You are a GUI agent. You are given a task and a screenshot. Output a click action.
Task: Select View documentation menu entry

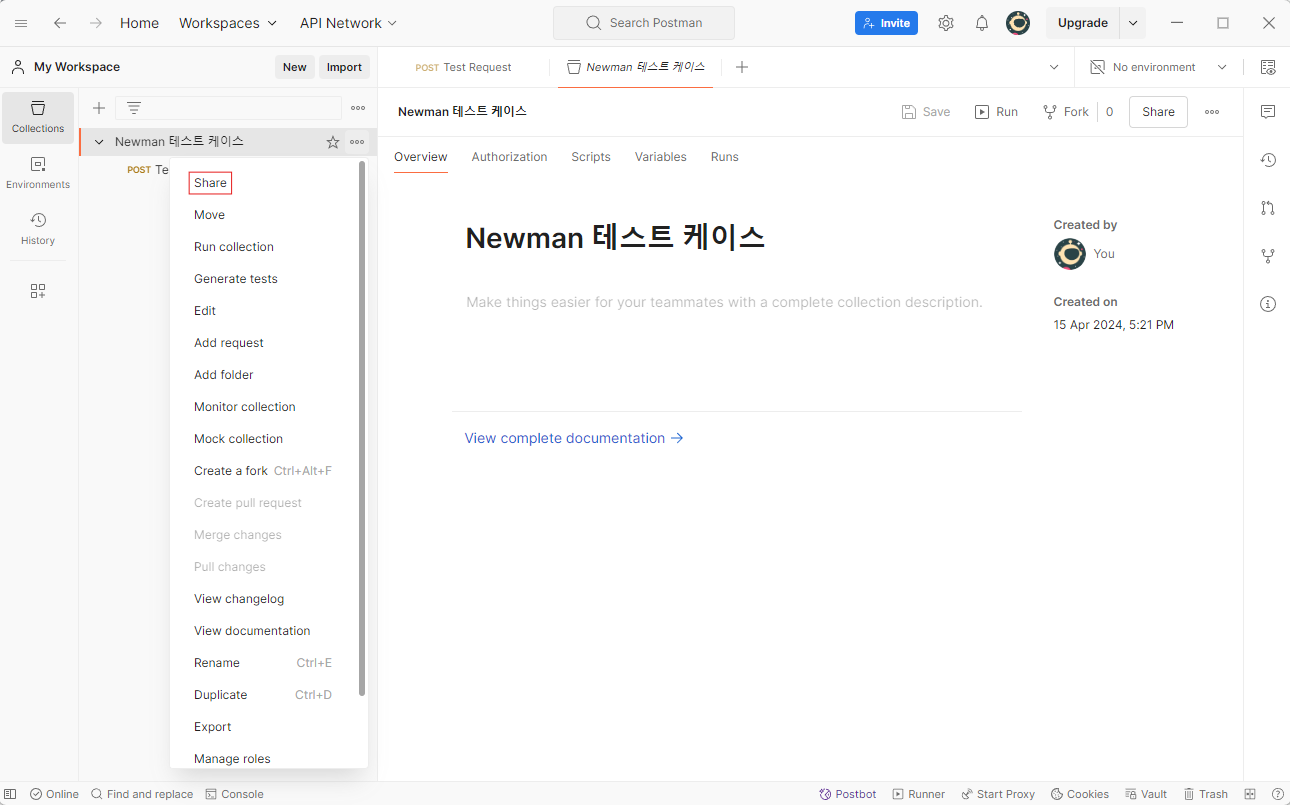(x=252, y=631)
